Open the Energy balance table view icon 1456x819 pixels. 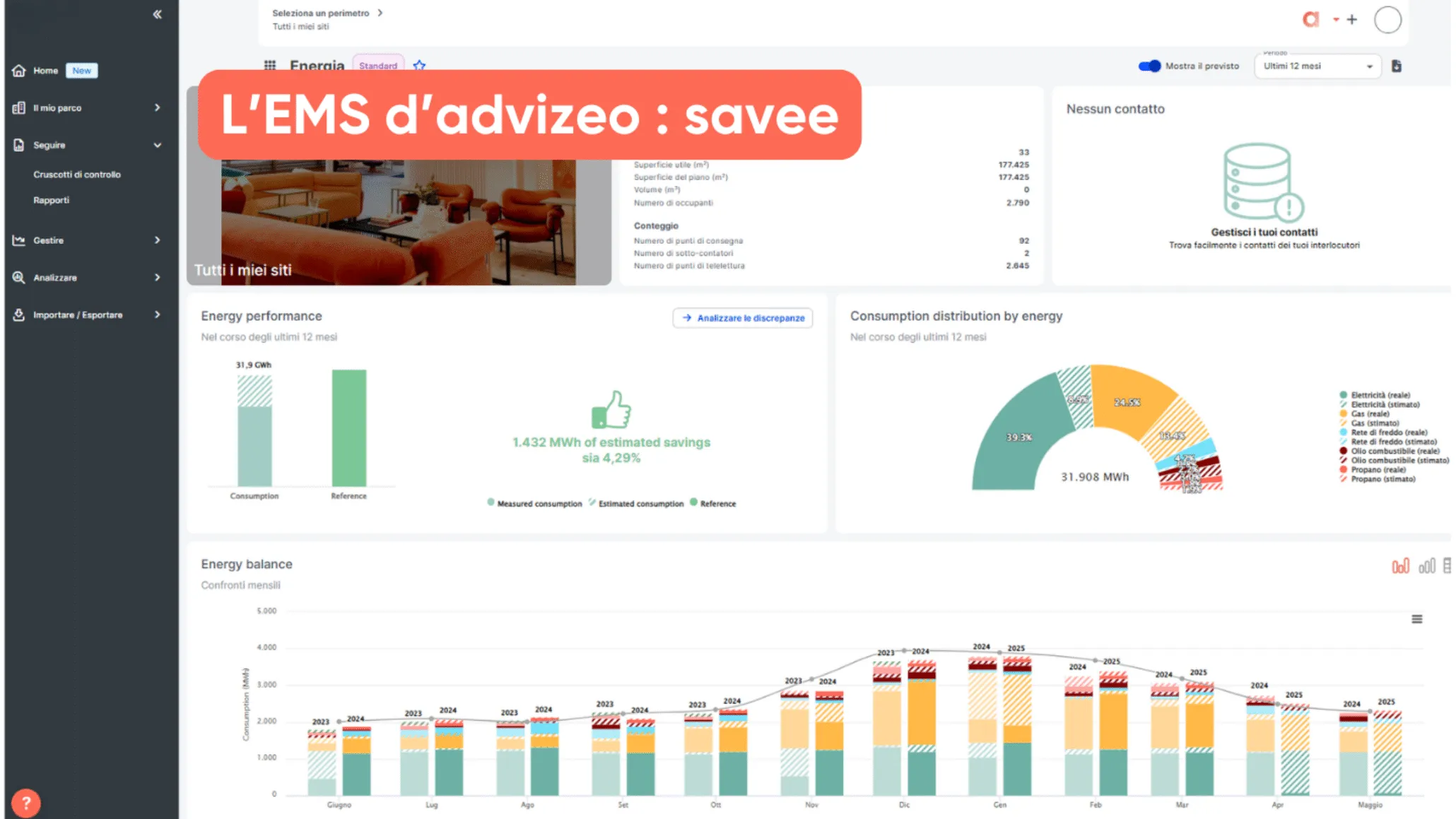pos(1446,565)
